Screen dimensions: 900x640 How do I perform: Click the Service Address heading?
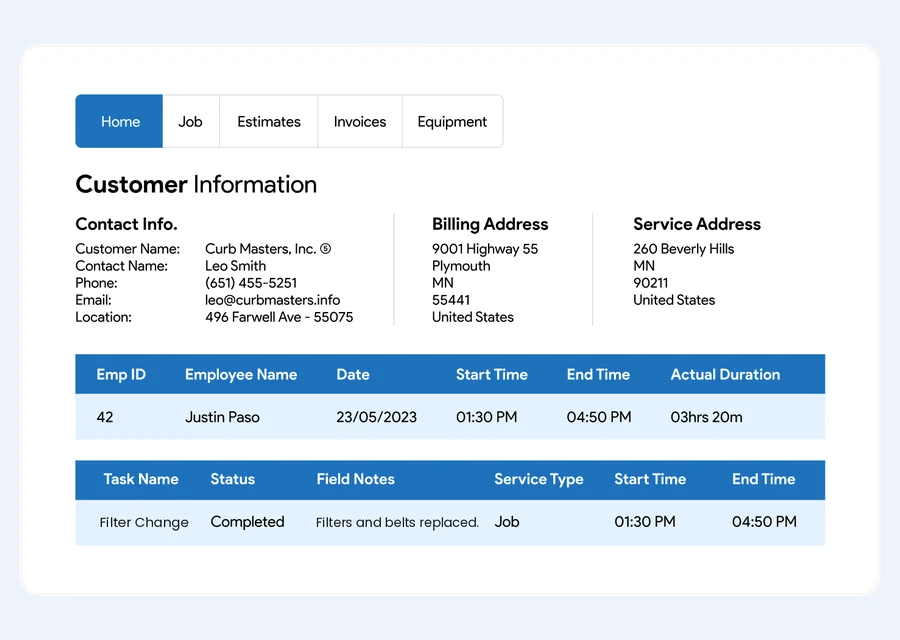click(x=697, y=224)
